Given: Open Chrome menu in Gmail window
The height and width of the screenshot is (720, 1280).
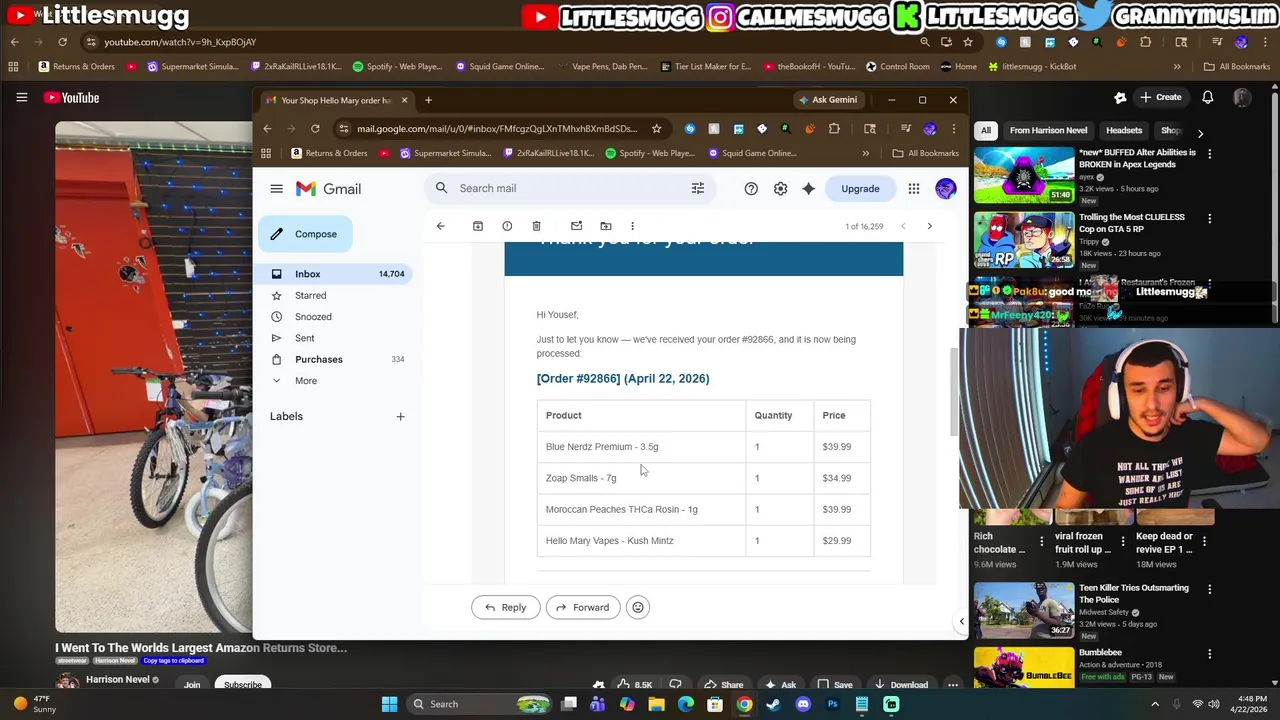Looking at the screenshot, I should point(953,129).
